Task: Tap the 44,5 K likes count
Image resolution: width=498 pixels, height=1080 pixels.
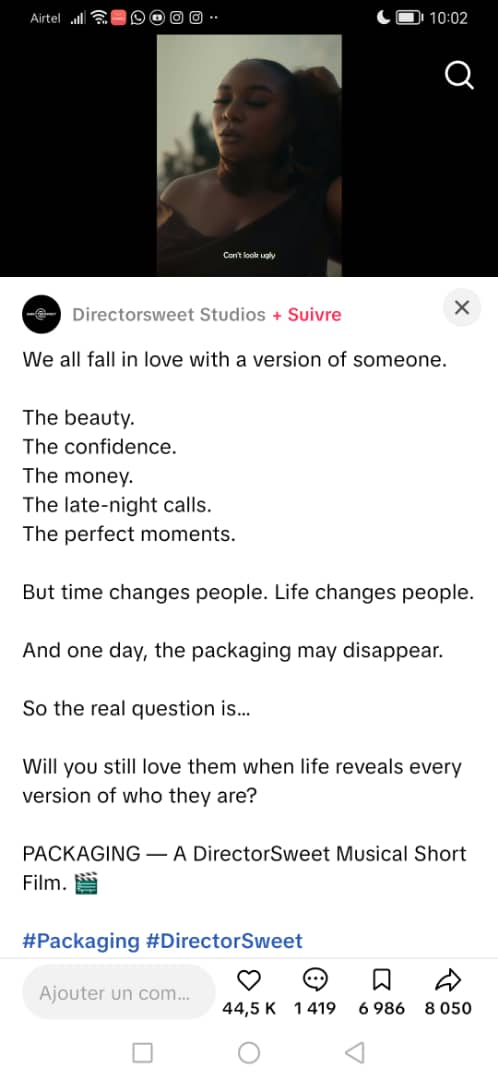Action: (x=249, y=1008)
